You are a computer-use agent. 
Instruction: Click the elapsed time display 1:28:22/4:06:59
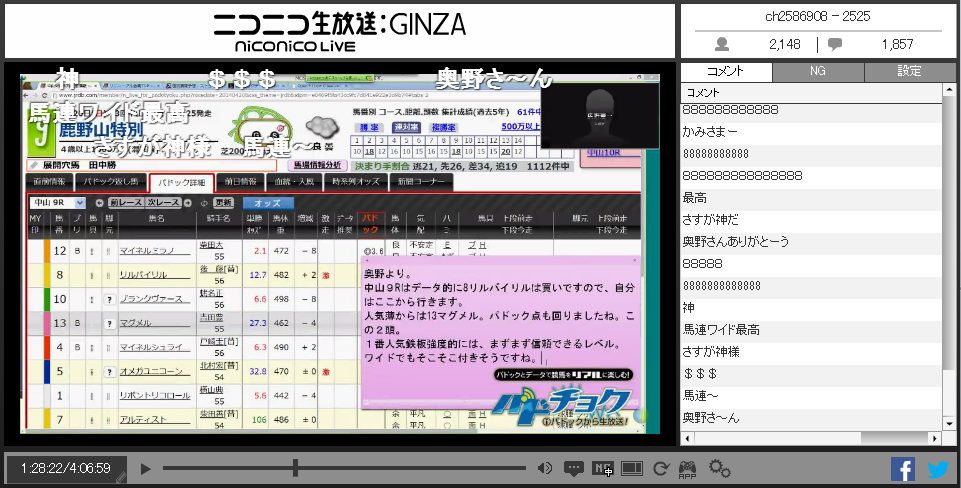66,468
